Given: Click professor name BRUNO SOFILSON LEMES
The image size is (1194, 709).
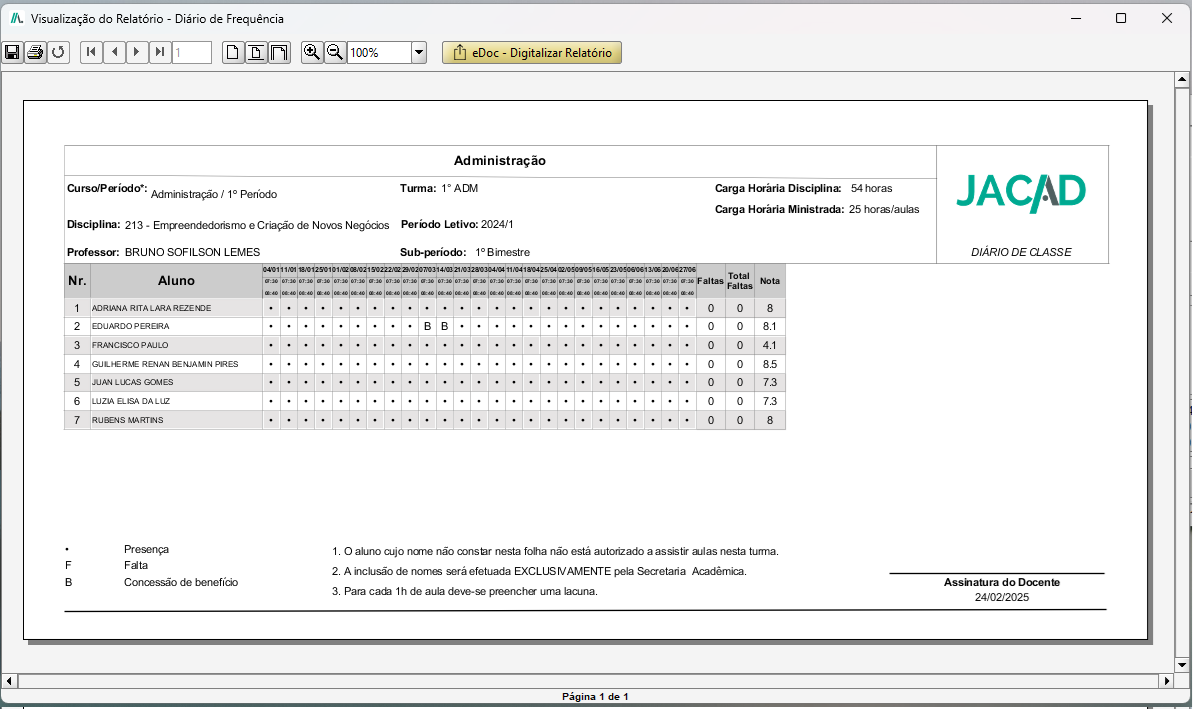Looking at the screenshot, I should 193,252.
